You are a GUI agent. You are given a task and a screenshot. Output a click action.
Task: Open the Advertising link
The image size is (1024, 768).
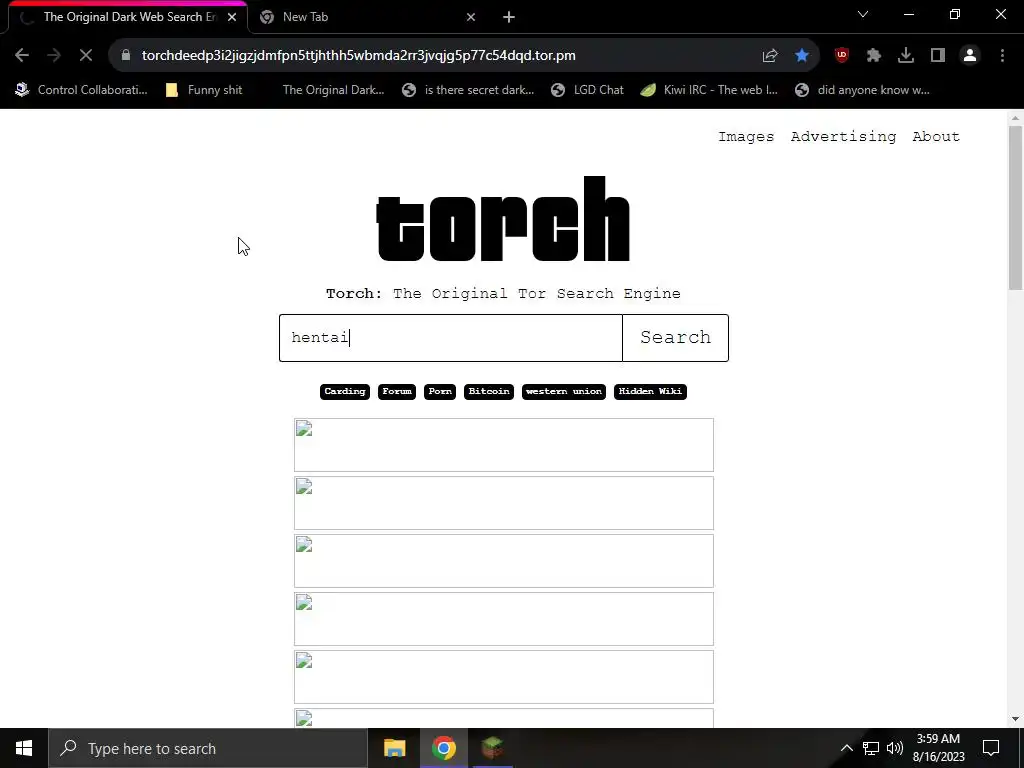(843, 136)
